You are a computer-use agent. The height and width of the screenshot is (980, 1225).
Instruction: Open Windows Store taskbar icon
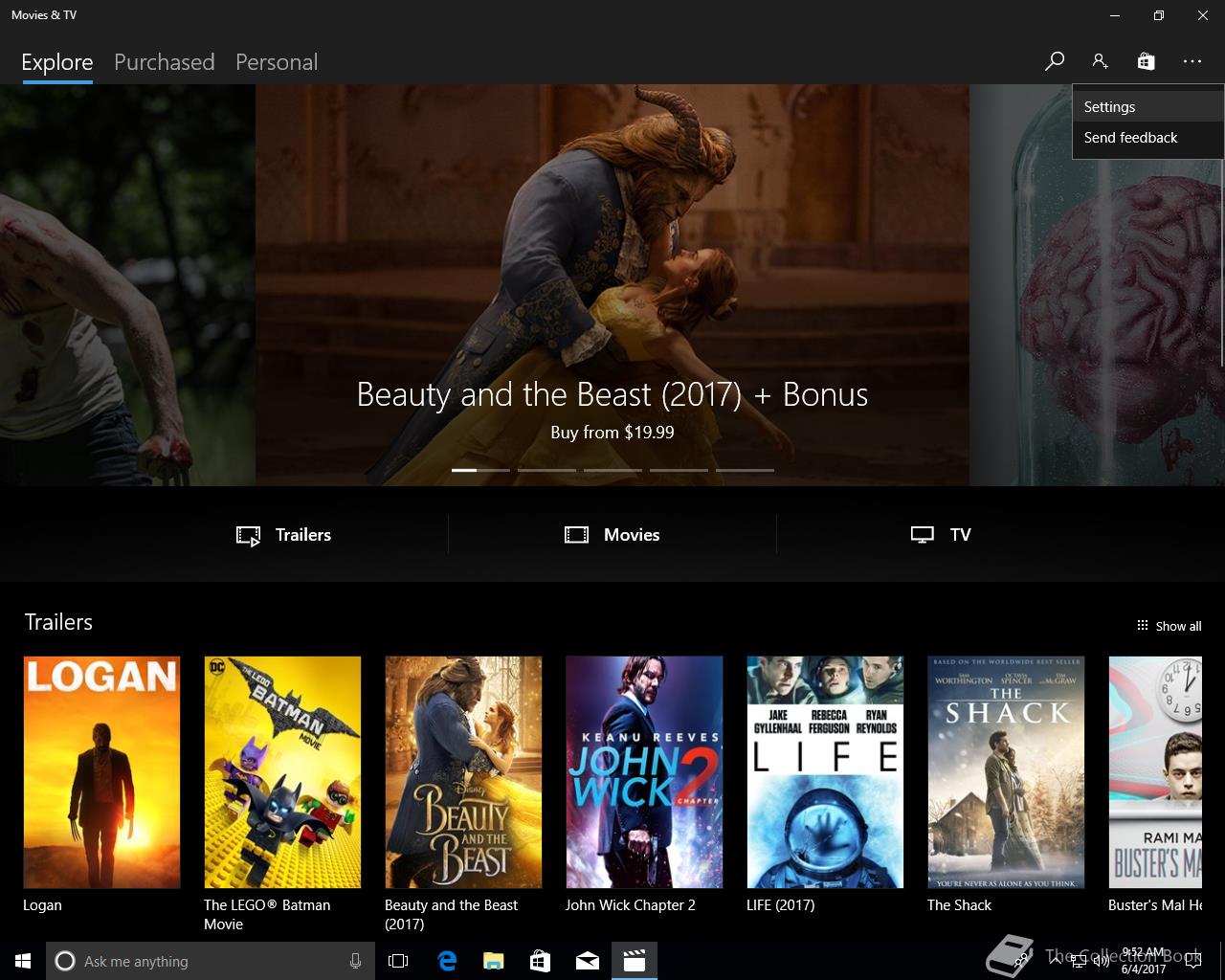(541, 961)
